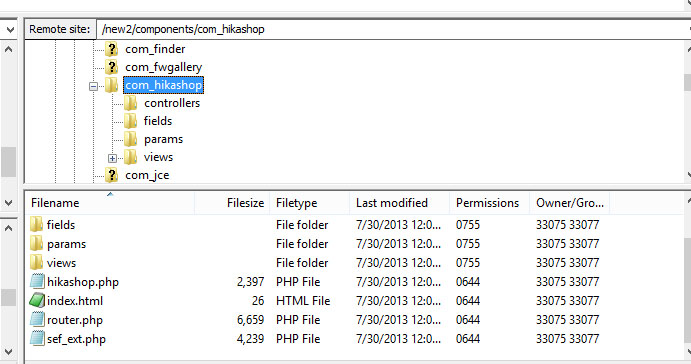691x364 pixels.
Task: Collapse the com_hikashop tree node
Action: tap(93, 86)
